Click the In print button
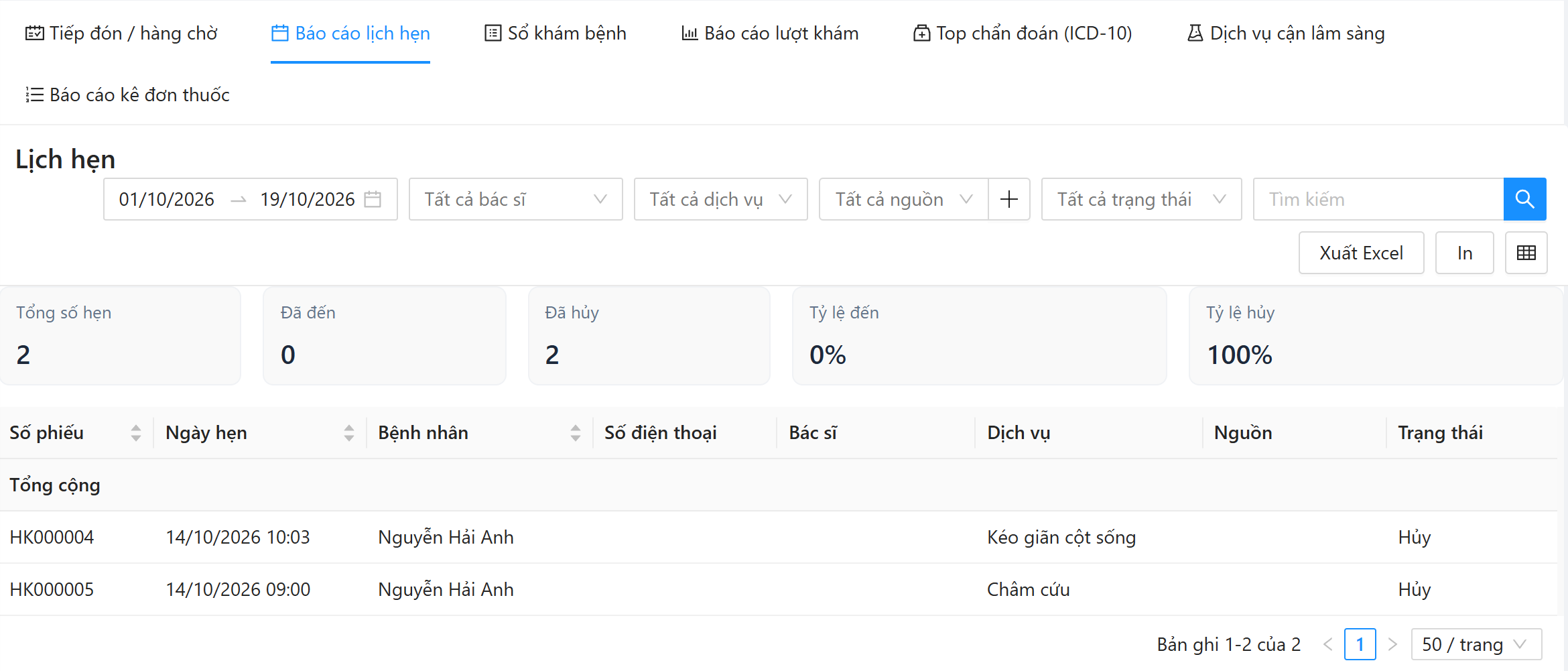 click(1465, 253)
